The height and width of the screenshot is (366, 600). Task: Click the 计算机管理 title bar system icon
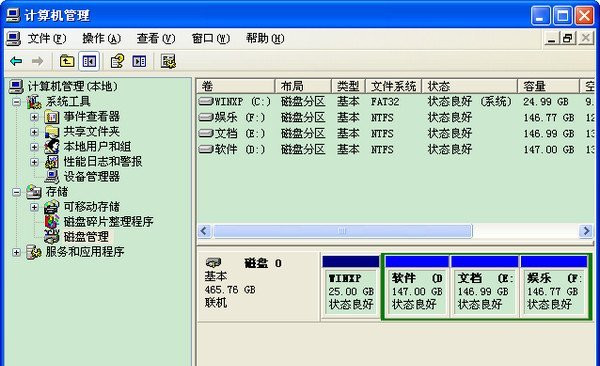click(x=13, y=15)
